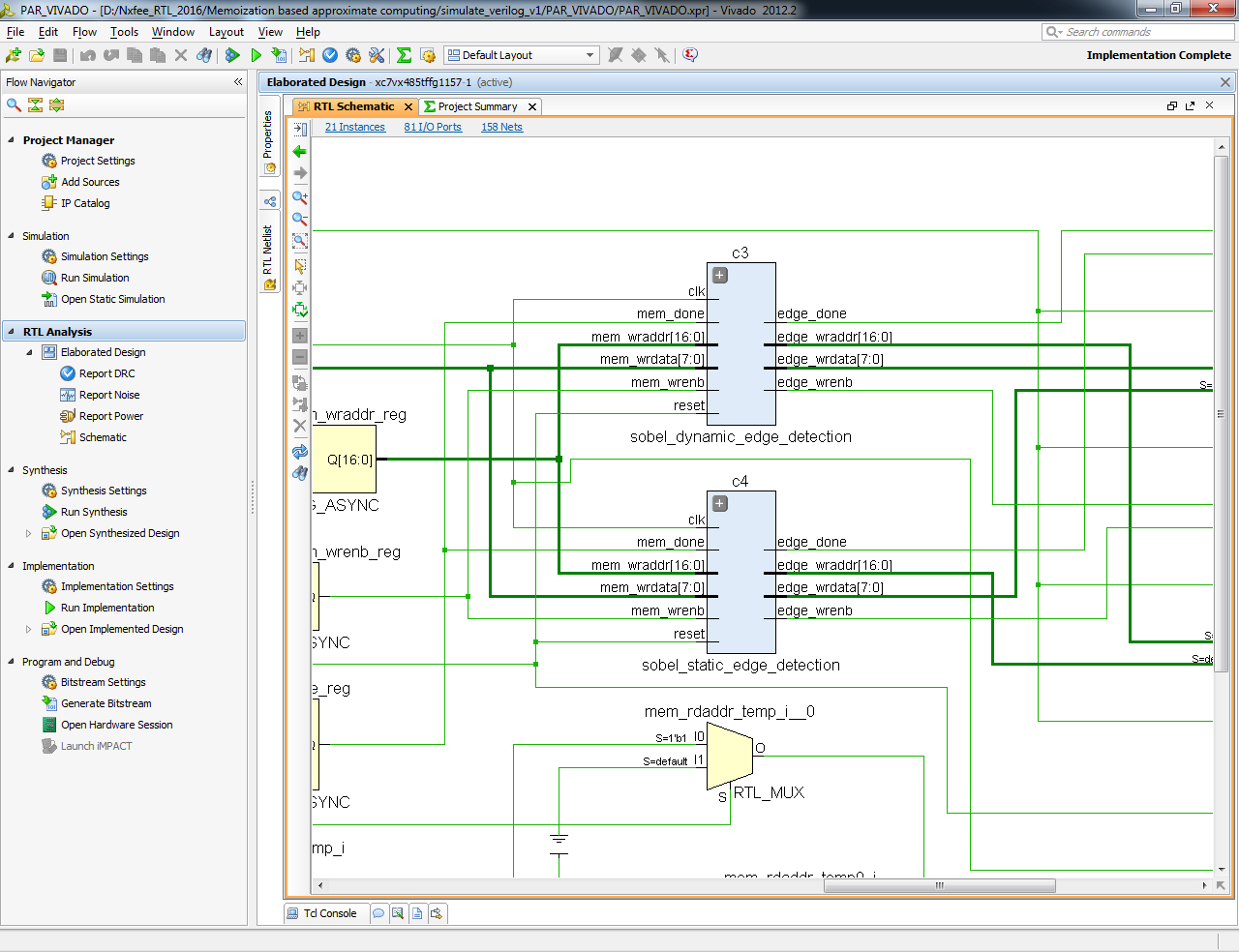
Task: Collapse all icon in Flow Navigator
Action: coord(35,104)
